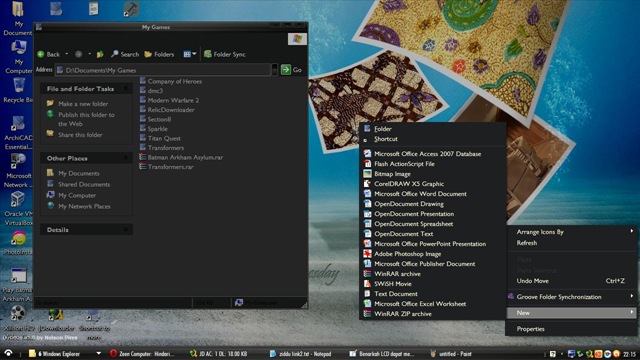Image resolution: width=640 pixels, height=360 pixels.
Task: Expand the Details panel
Action: pos(125,230)
